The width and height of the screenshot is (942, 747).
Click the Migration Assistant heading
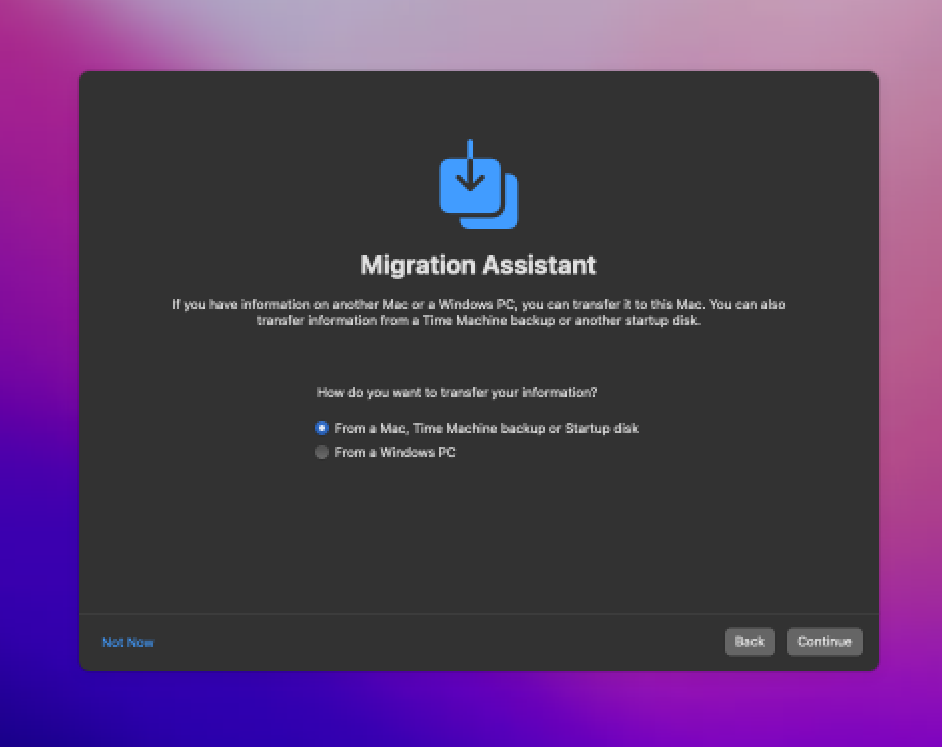point(478,265)
